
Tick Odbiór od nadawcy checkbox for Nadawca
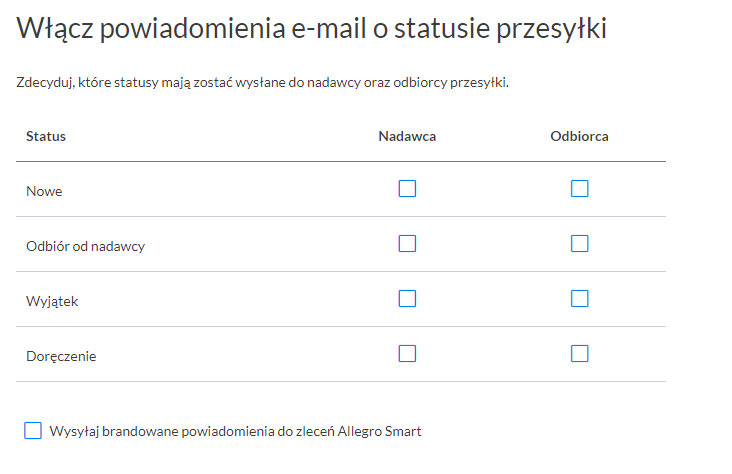point(407,244)
